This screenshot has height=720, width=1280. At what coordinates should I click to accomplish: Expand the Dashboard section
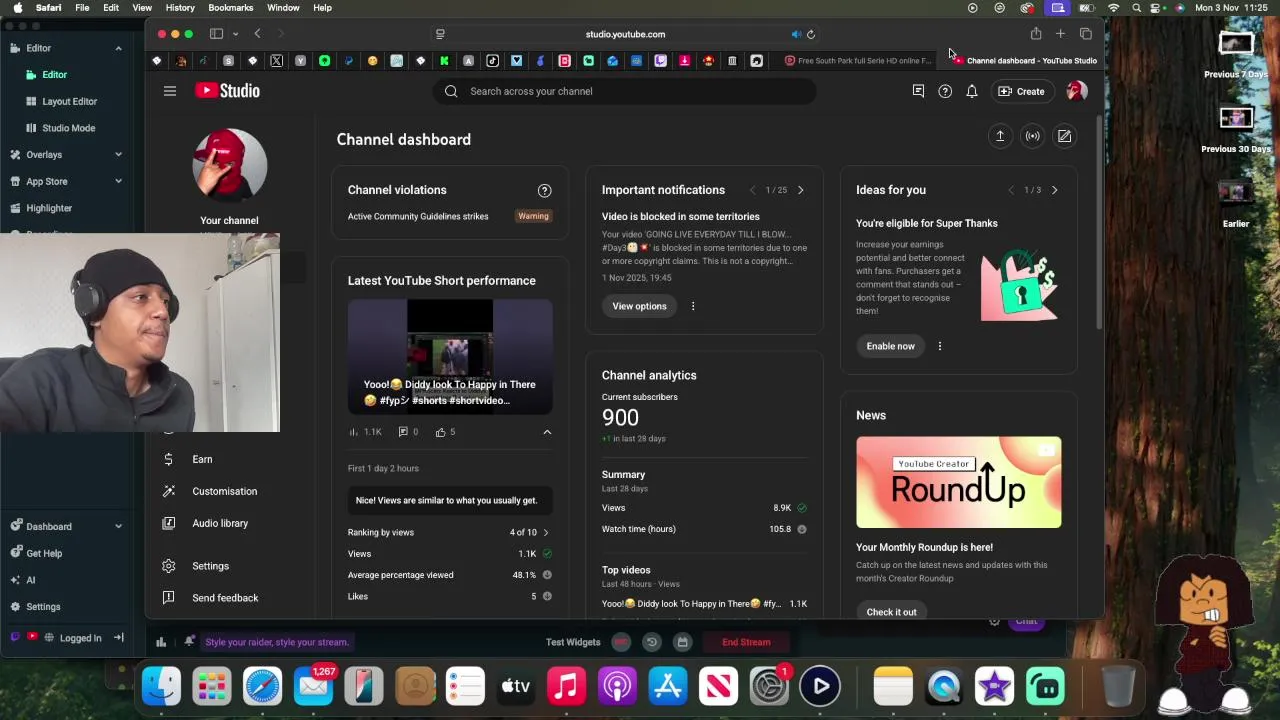tap(118, 527)
